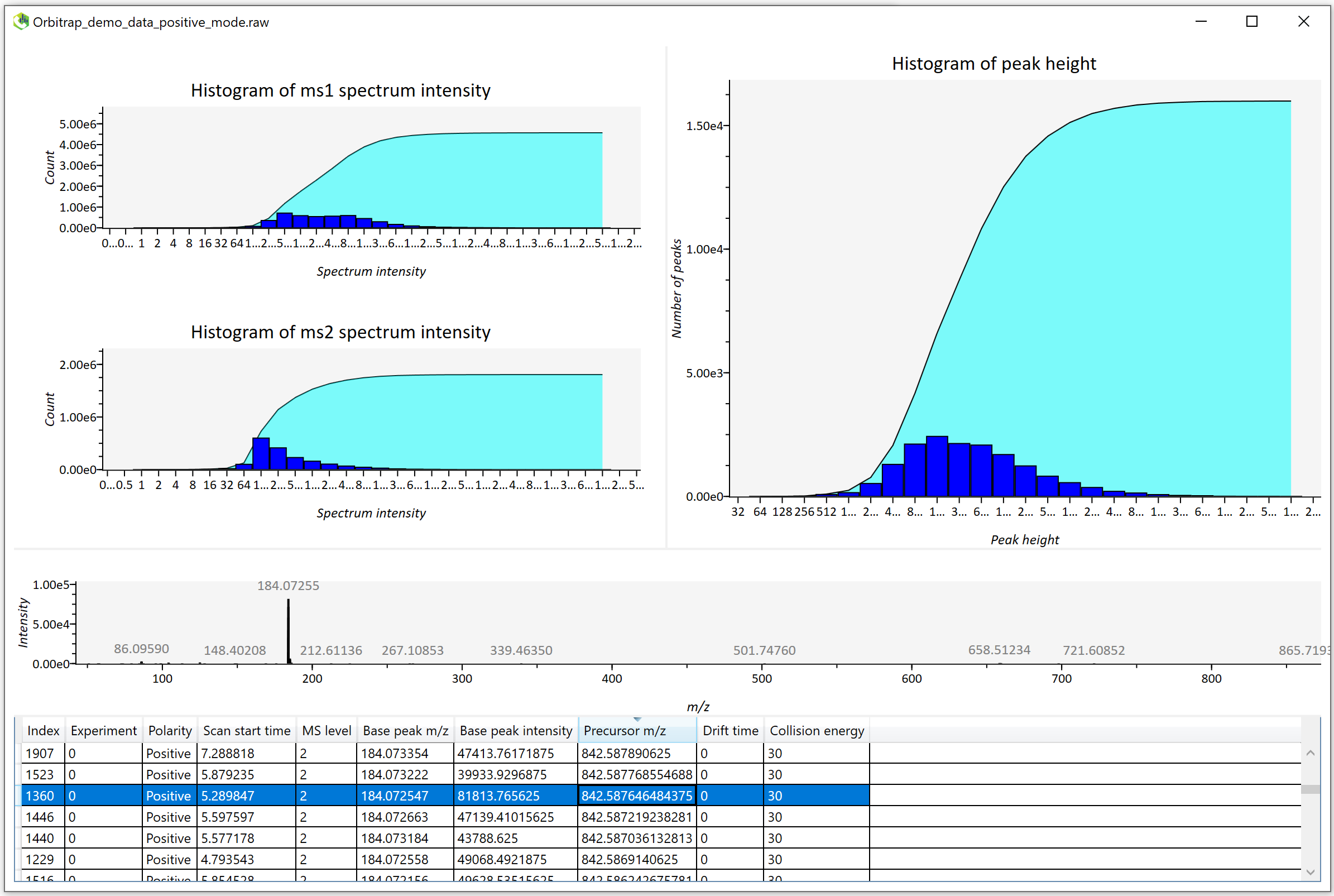This screenshot has height=896, width=1334.
Task: Click scrollbar down arrow in table
Action: tap(1310, 872)
